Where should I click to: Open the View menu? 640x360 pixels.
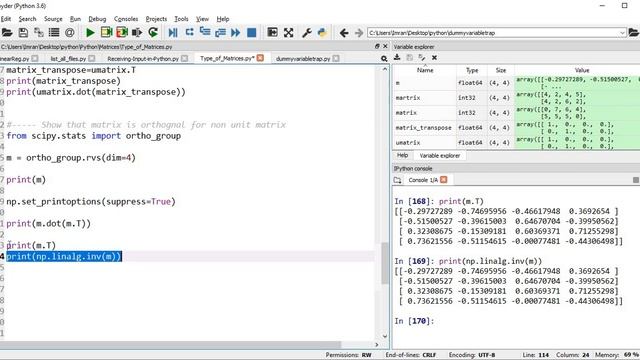click(x=202, y=19)
